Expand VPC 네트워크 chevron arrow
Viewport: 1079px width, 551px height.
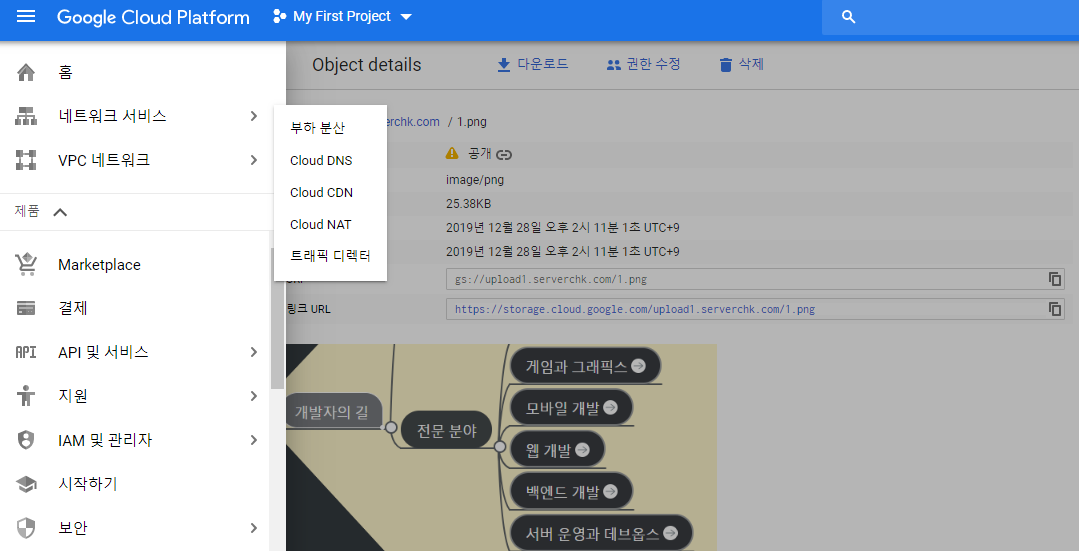[x=254, y=160]
